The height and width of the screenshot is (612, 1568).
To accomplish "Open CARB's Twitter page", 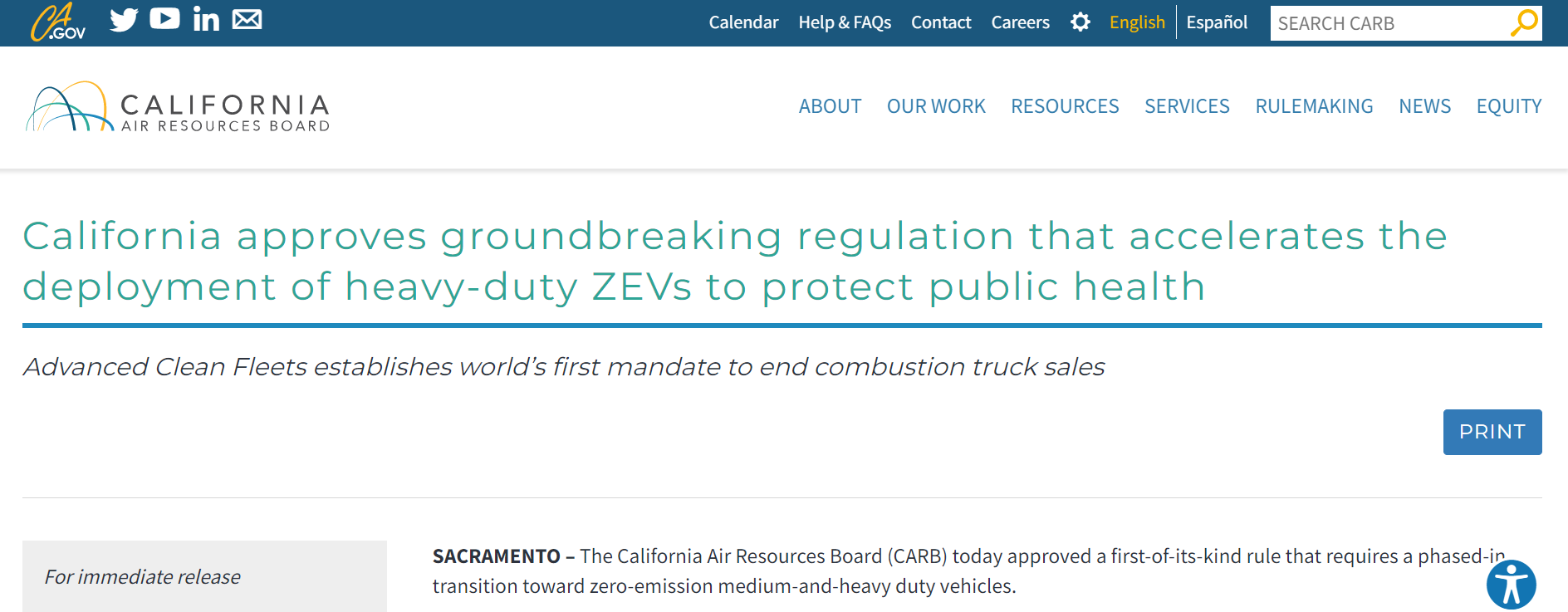I will pyautogui.click(x=124, y=19).
